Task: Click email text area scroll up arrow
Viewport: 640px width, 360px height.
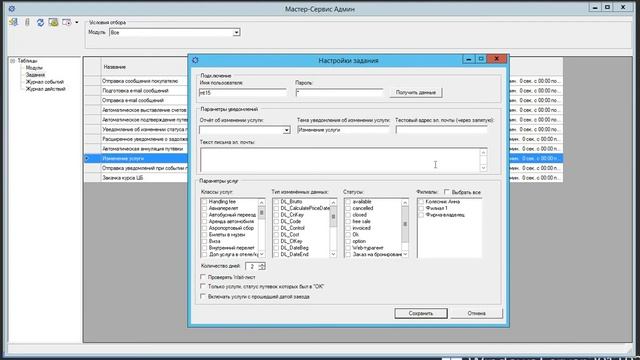Action: click(x=483, y=152)
